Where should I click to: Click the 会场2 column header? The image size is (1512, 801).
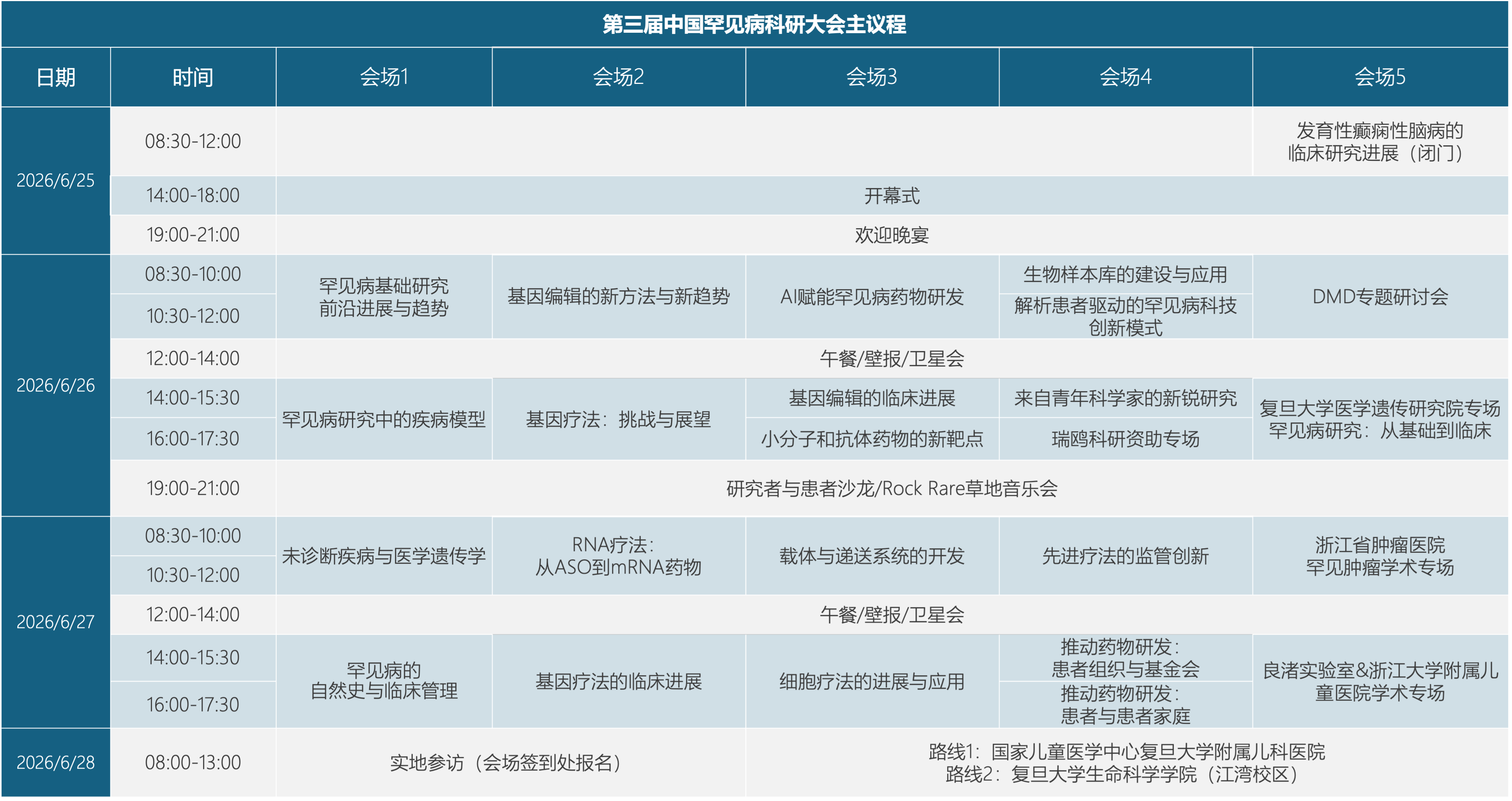tap(619, 77)
